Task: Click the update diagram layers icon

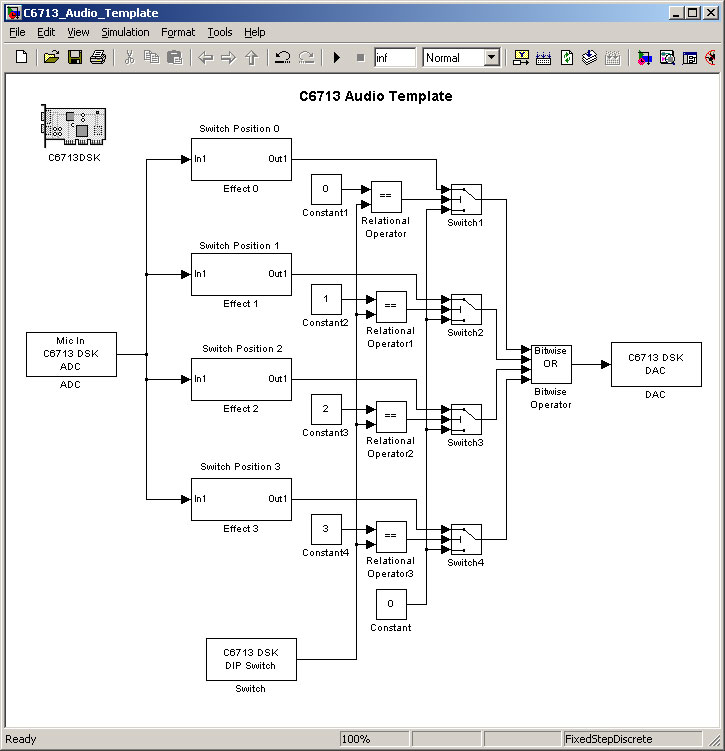Action: (589, 57)
